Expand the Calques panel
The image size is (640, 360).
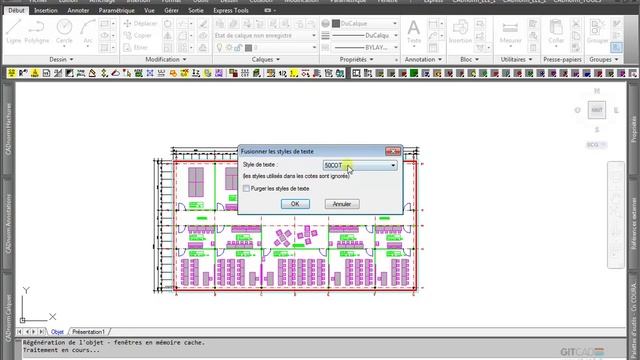pyautogui.click(x=266, y=60)
